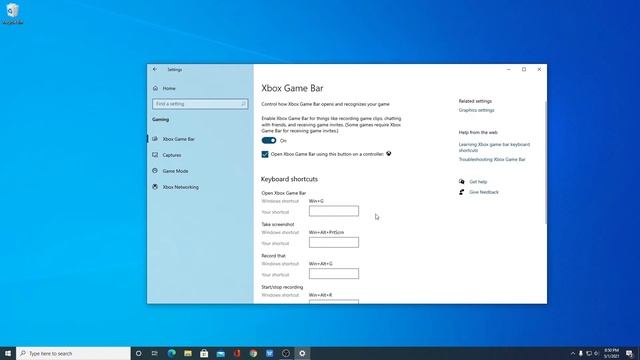Click Your shortcut field for Open Xbox Game Bar
The width and height of the screenshot is (640, 360).
(334, 211)
